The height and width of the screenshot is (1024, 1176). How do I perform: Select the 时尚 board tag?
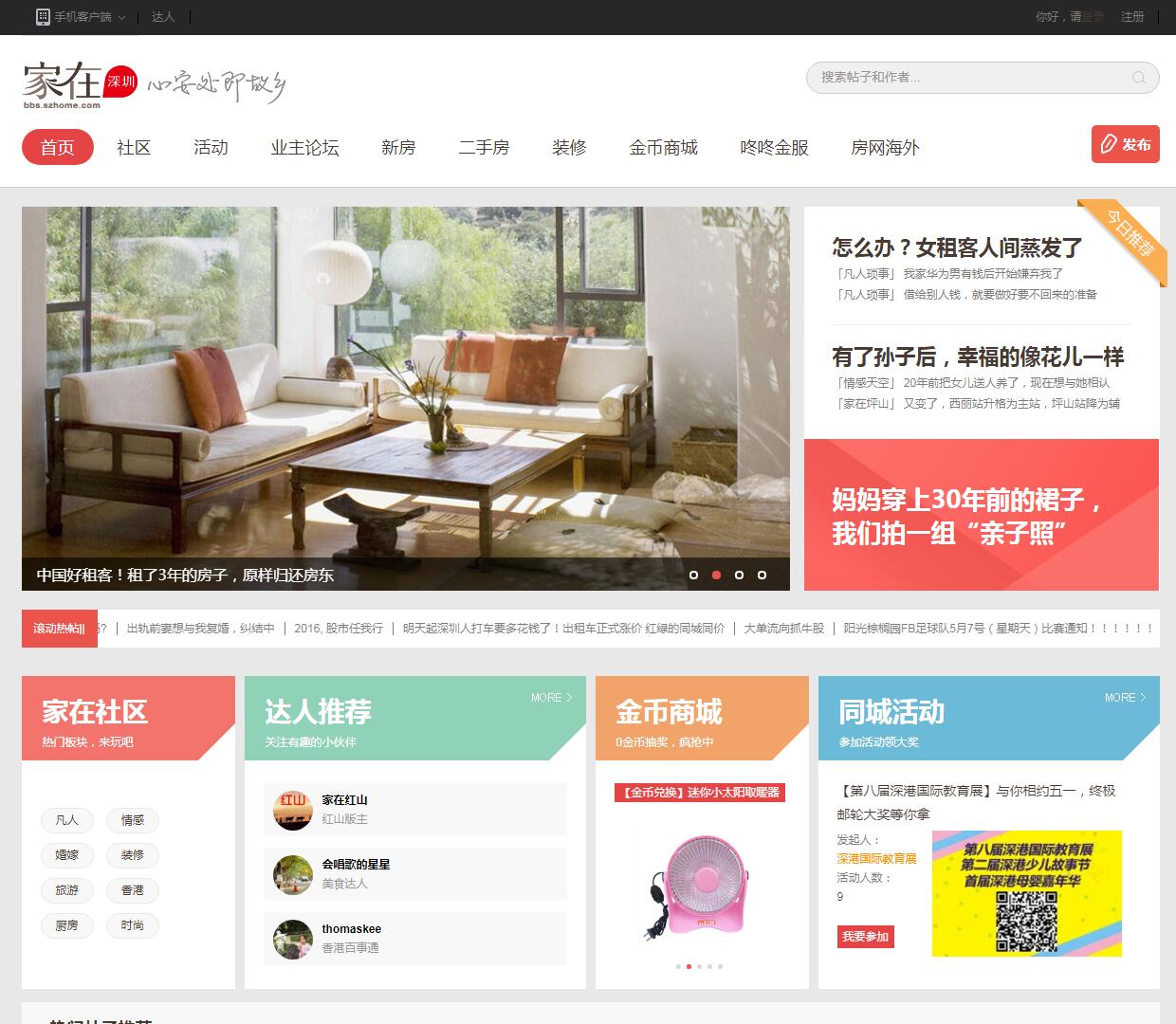click(x=133, y=925)
